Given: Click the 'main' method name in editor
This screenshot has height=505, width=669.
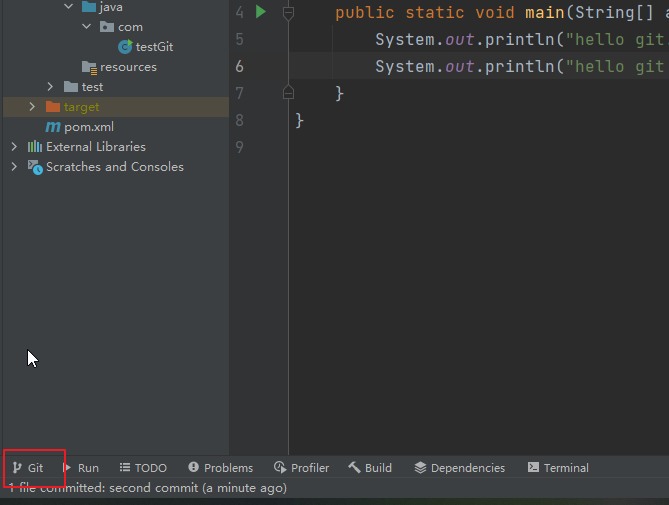Looking at the screenshot, I should [x=545, y=12].
